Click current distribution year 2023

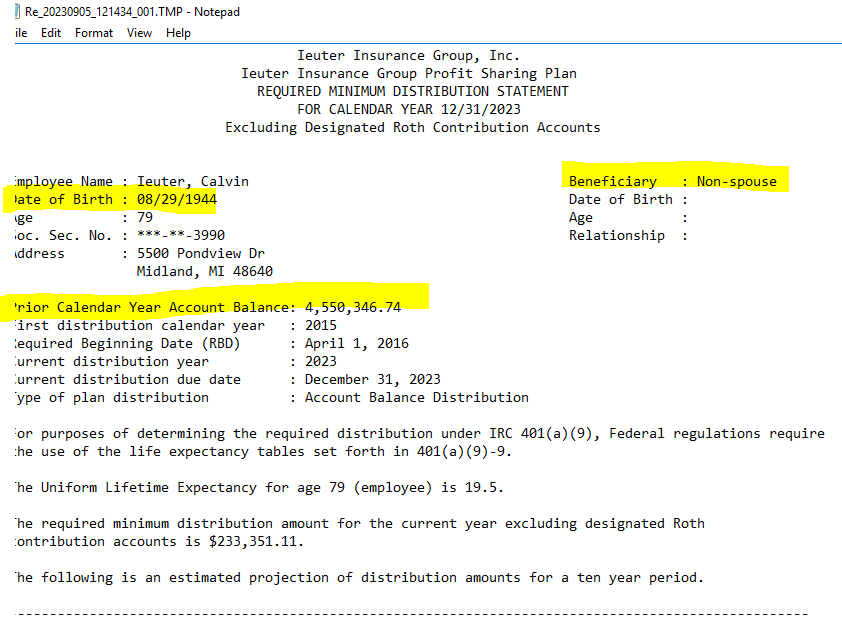321,361
